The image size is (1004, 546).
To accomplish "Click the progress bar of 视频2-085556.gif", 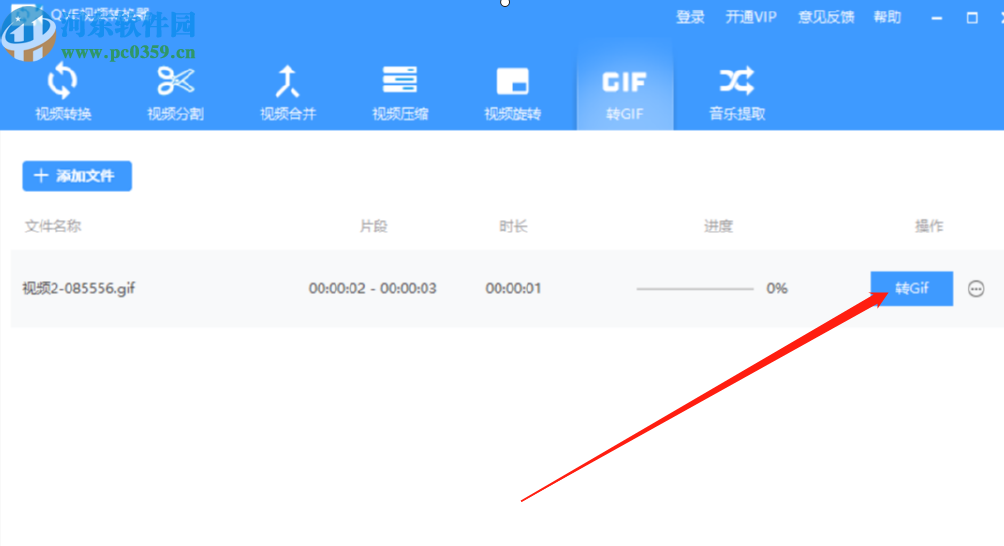I will point(695,289).
